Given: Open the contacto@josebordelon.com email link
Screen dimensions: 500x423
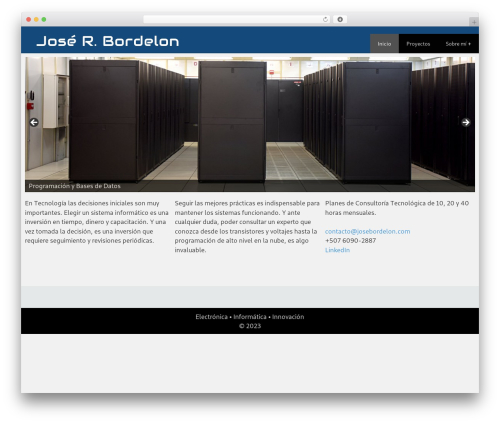Looking at the screenshot, I should pyautogui.click(x=367, y=231).
